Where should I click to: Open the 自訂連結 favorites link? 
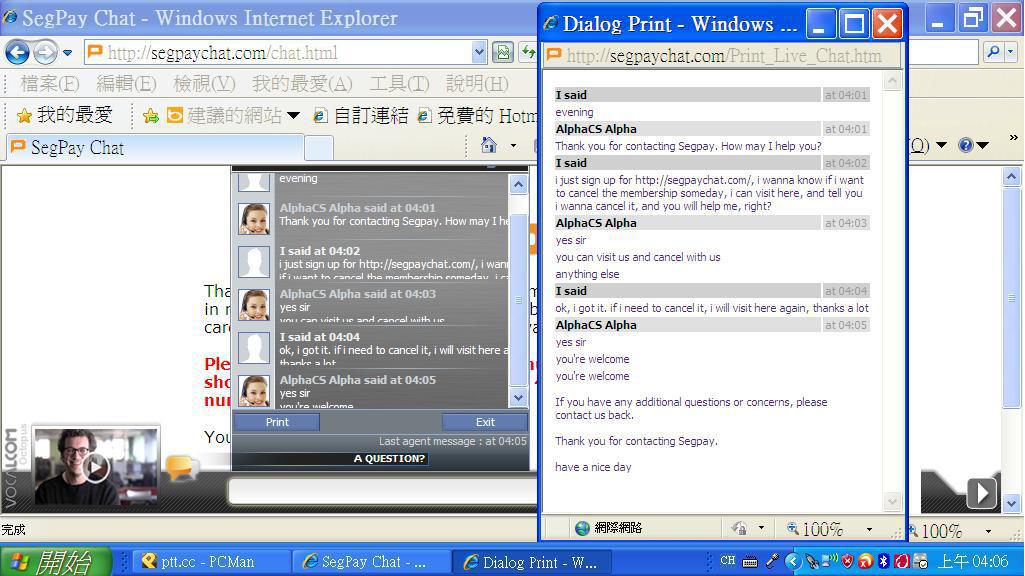pos(361,116)
